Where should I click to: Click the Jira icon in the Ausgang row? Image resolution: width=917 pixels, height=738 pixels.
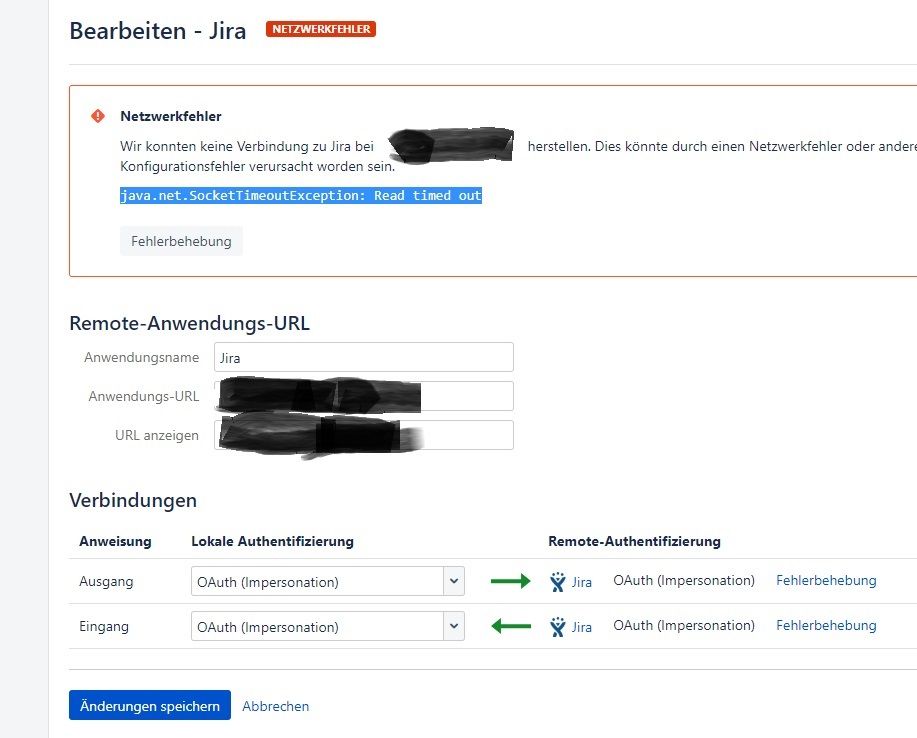[558, 581]
